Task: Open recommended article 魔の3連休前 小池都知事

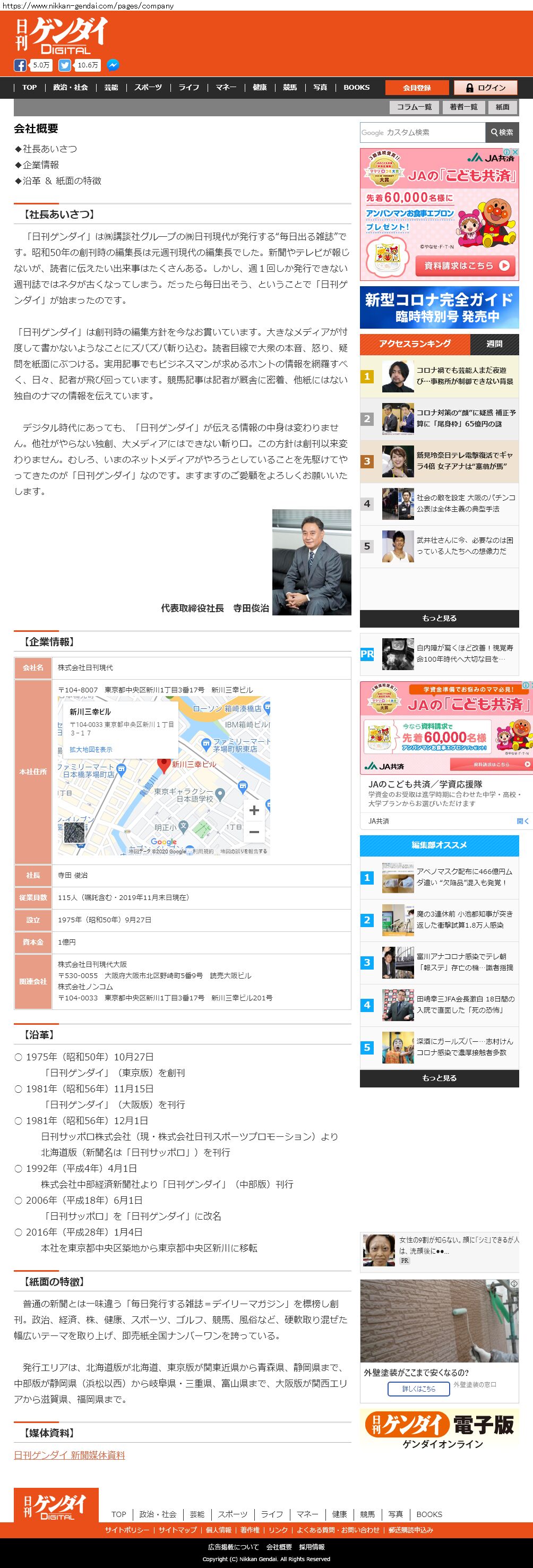Action: click(439, 920)
